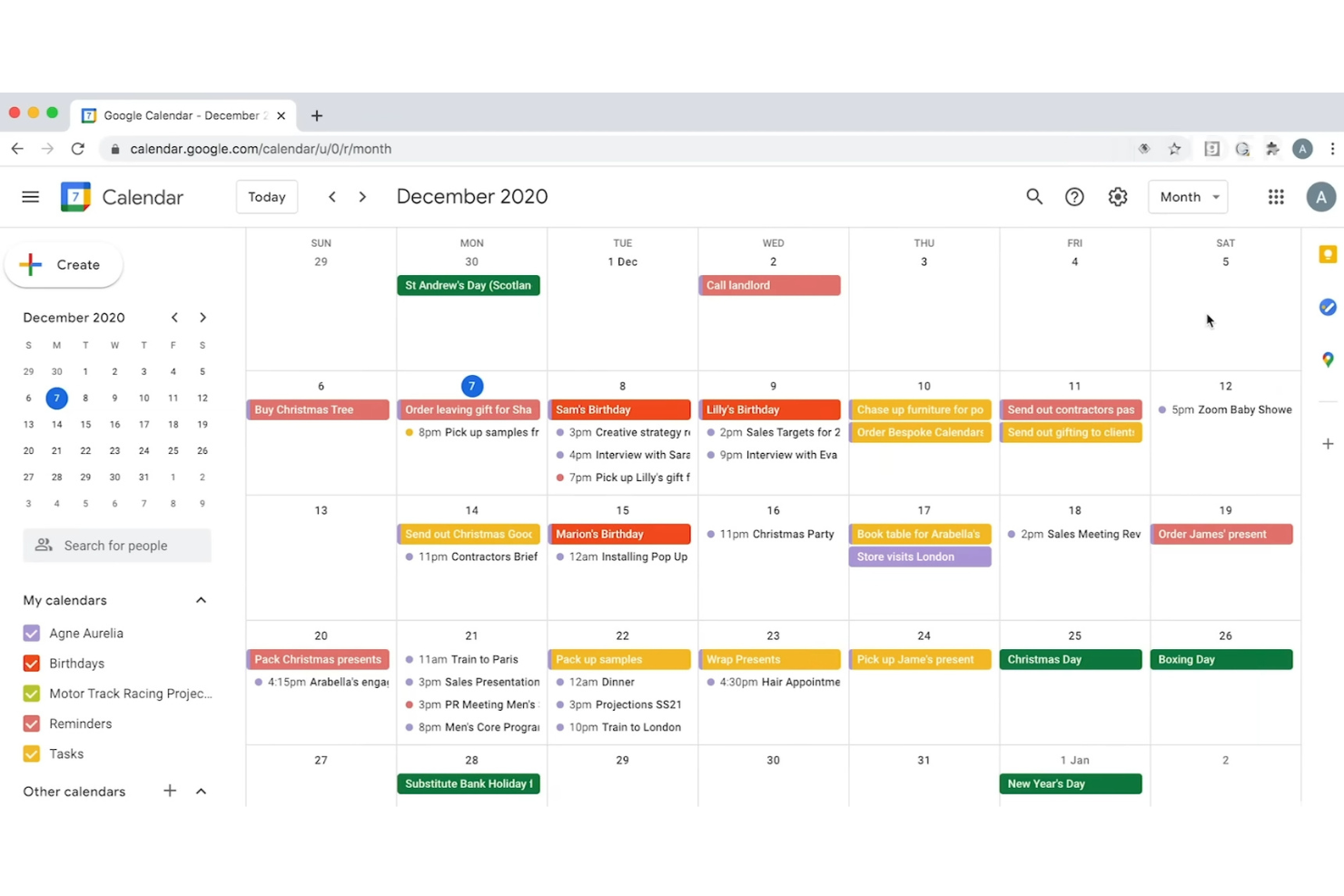Open the Google account avatar
Screen dimensions: 1344x896
pyautogui.click(x=1321, y=197)
